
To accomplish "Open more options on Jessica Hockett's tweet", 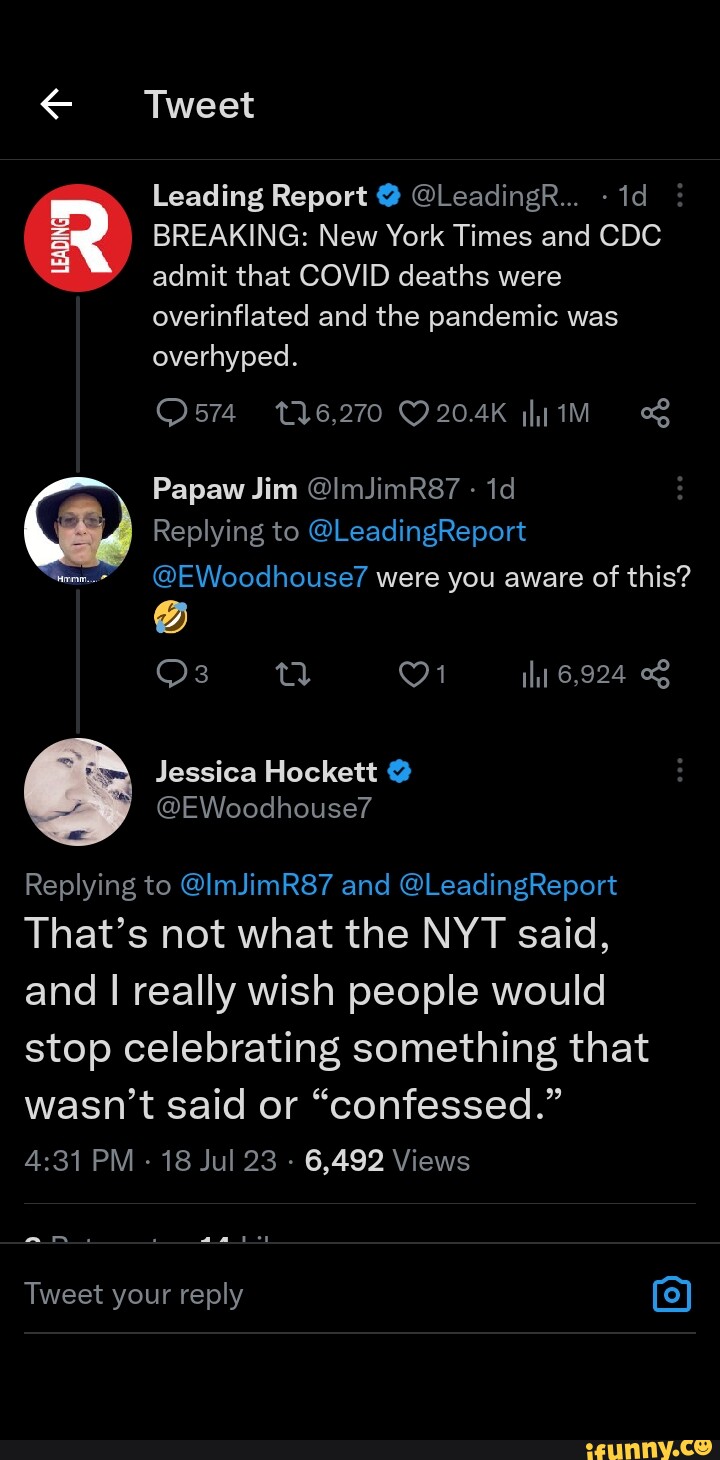I will pos(680,770).
